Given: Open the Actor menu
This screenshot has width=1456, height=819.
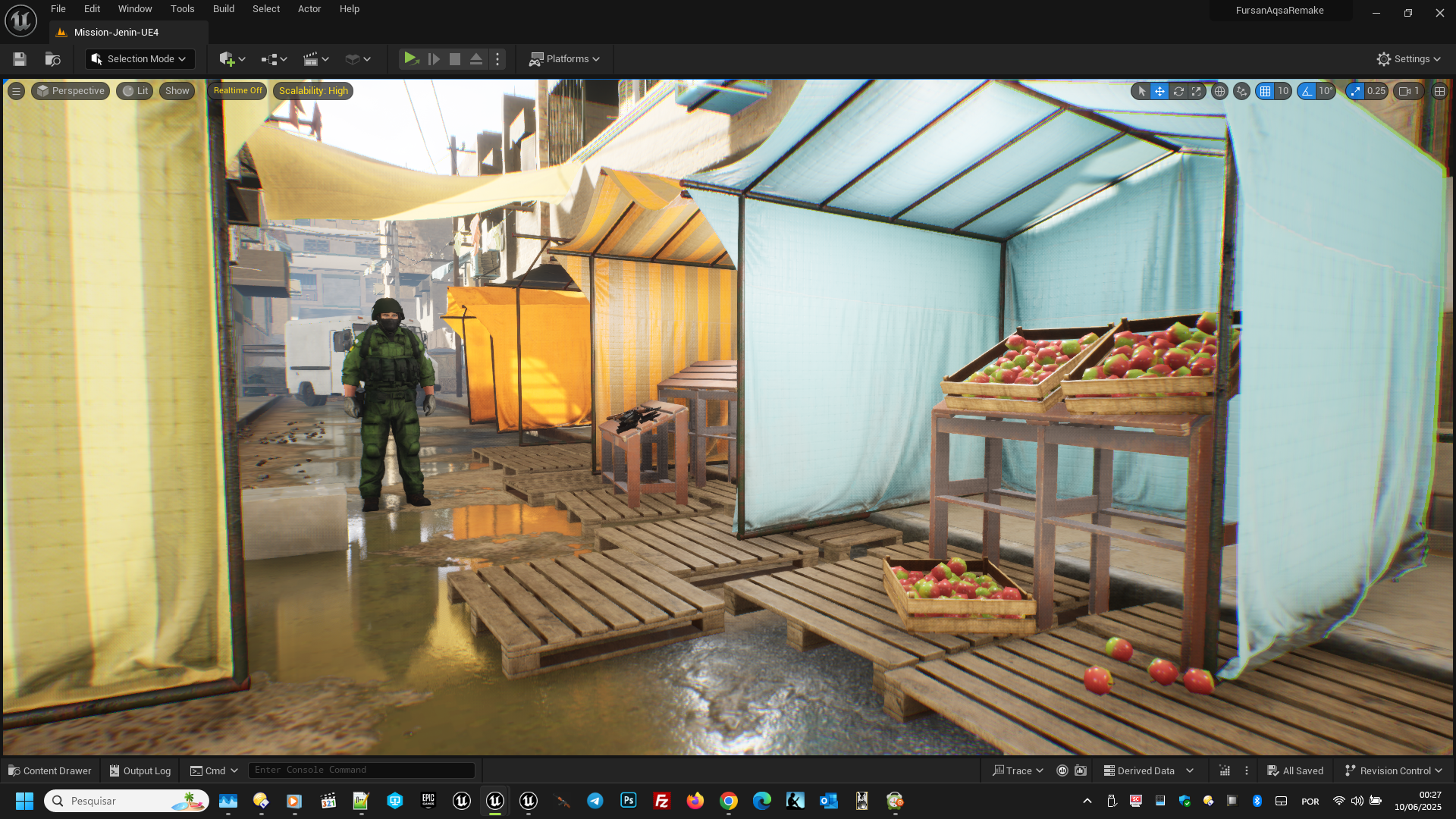Looking at the screenshot, I should (309, 9).
